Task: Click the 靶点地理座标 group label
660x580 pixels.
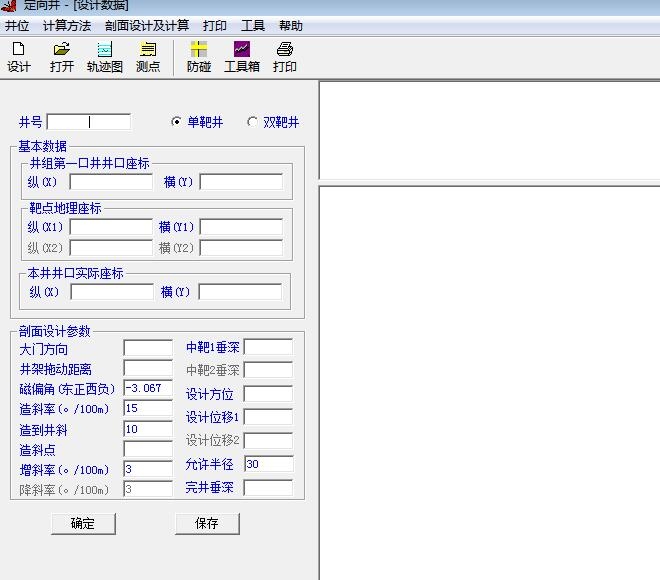Action: tap(65, 208)
